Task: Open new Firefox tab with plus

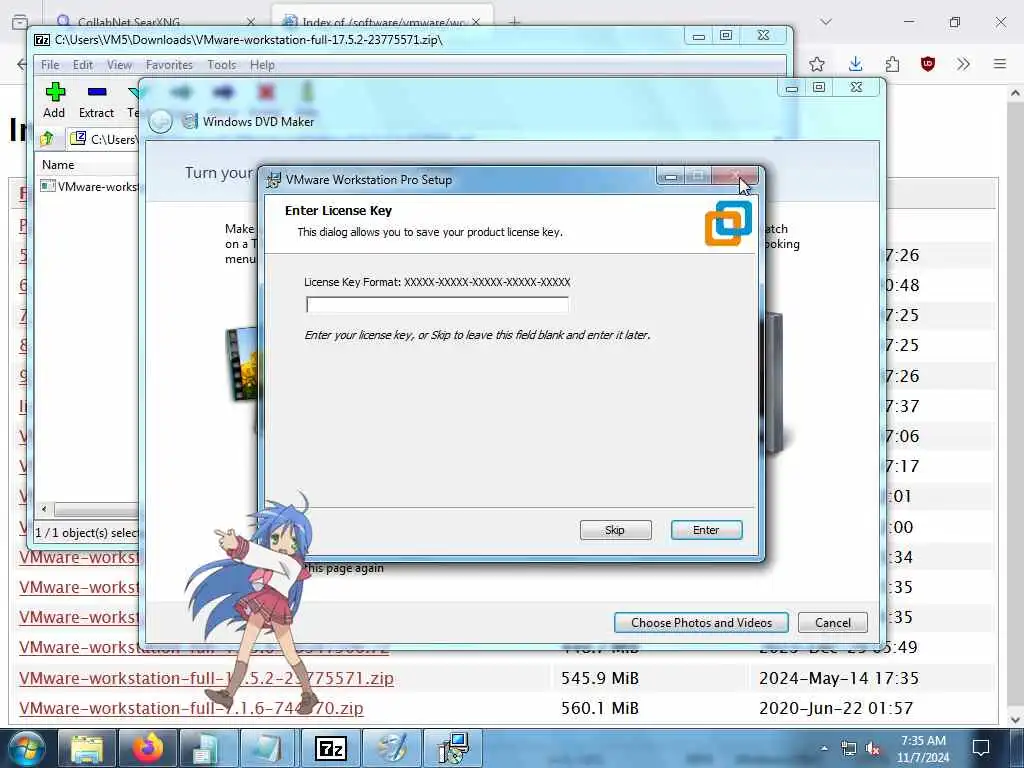Action: [x=515, y=22]
